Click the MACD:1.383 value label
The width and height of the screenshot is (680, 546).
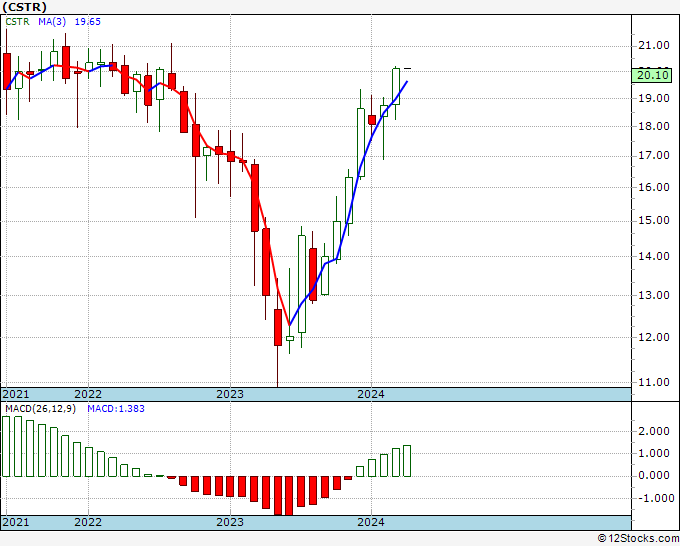tap(116, 409)
